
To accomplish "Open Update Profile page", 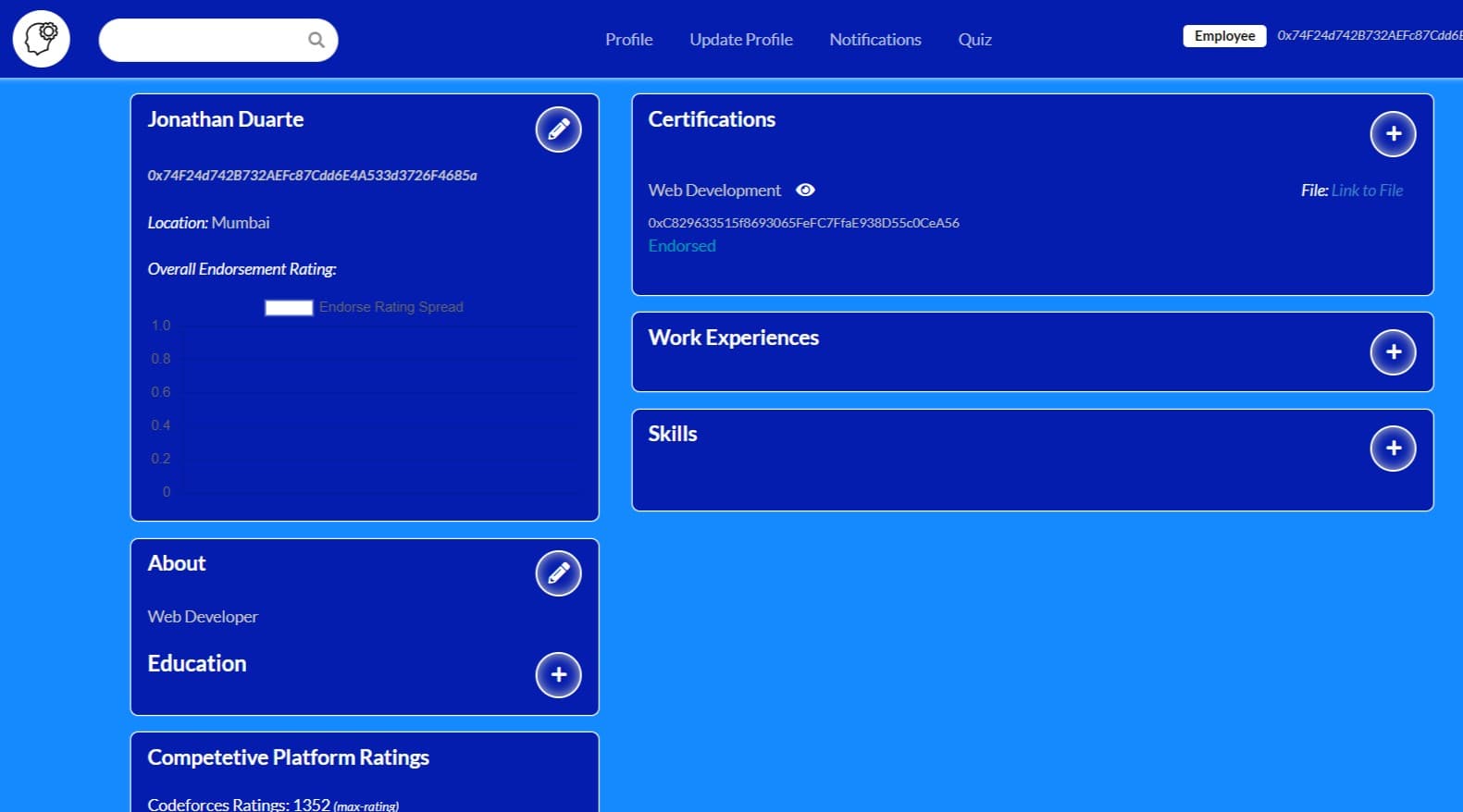I will coord(741,40).
